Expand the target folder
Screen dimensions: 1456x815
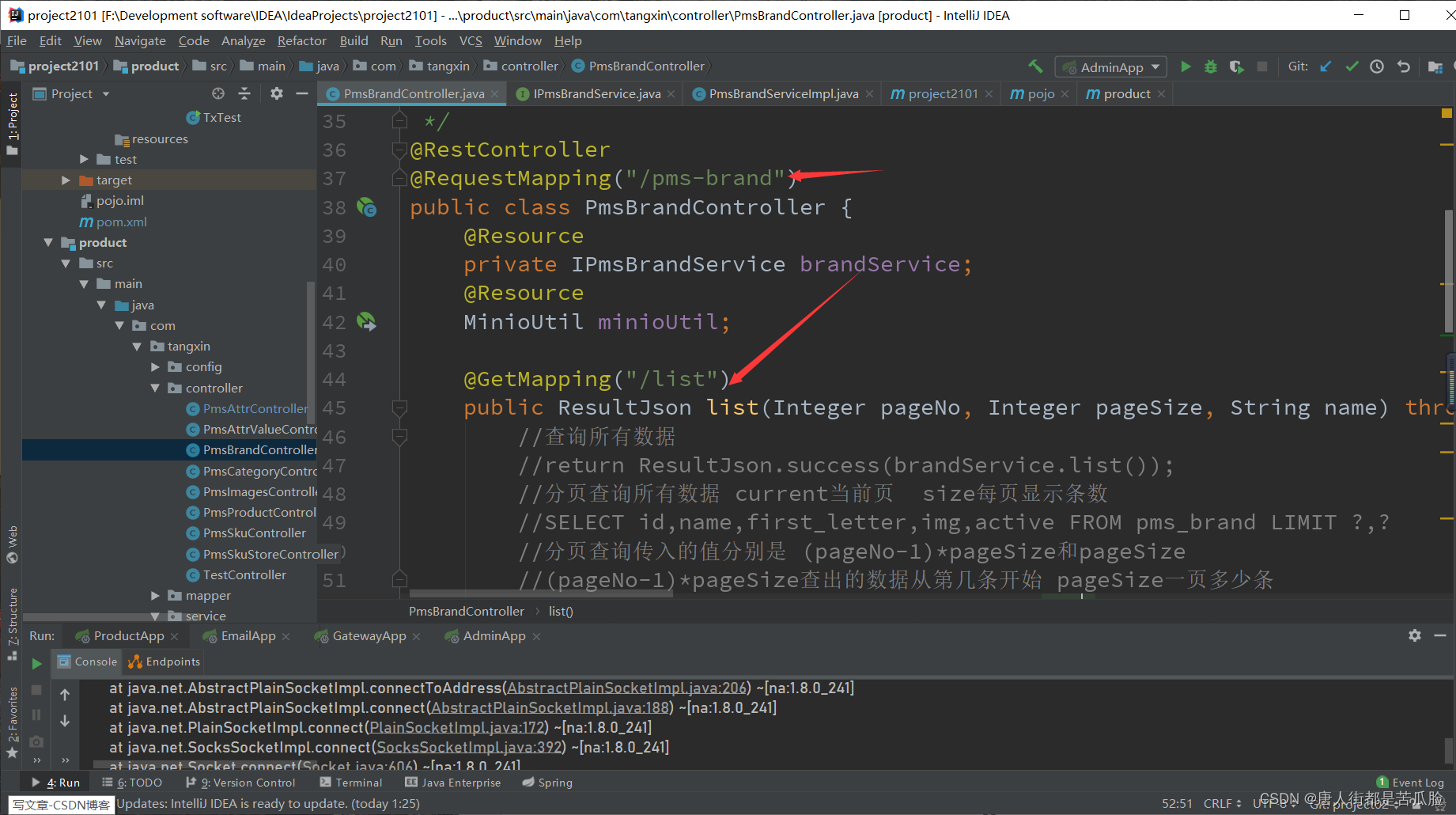coord(66,180)
